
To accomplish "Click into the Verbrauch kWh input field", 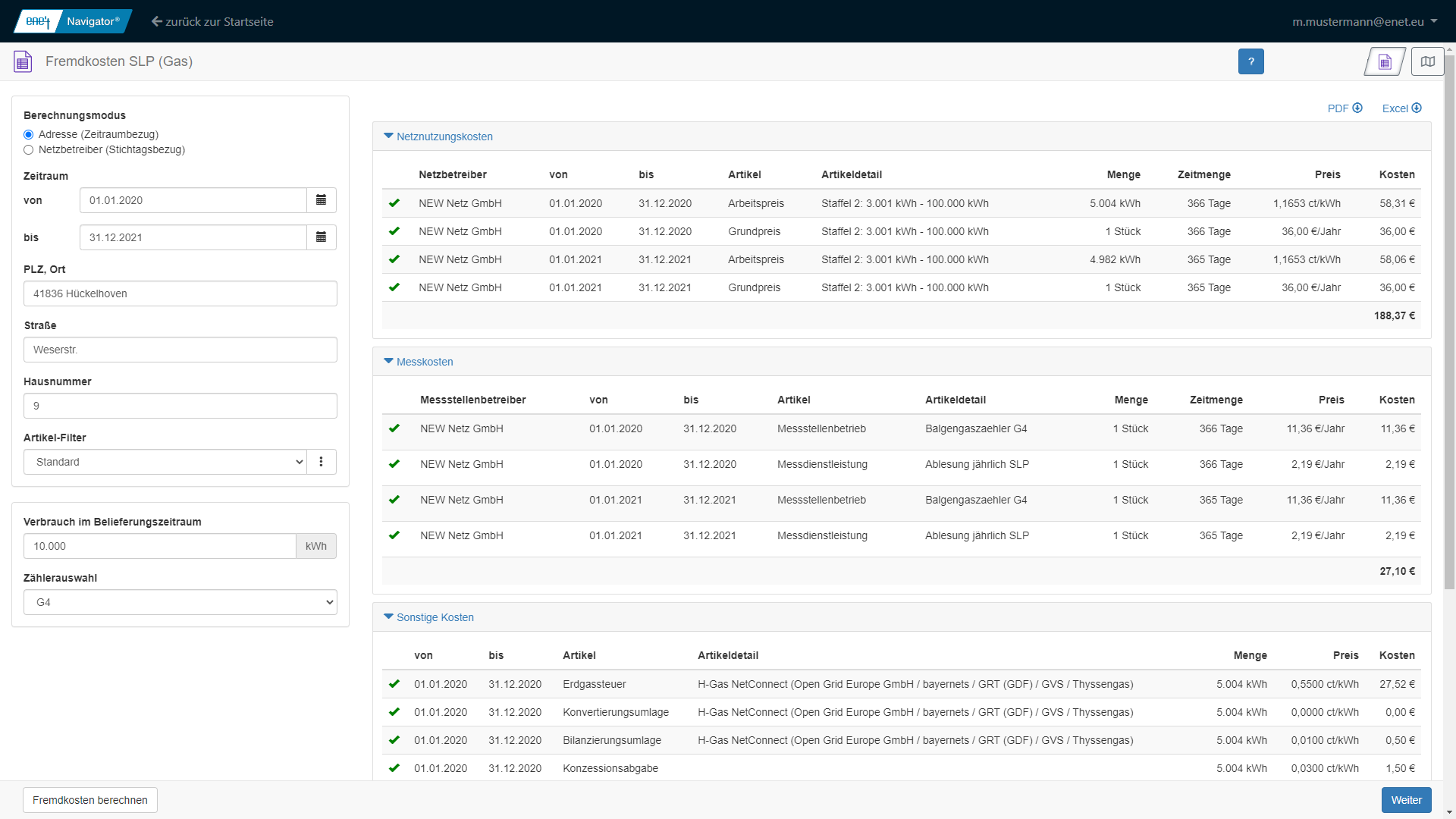I will pos(159,546).
